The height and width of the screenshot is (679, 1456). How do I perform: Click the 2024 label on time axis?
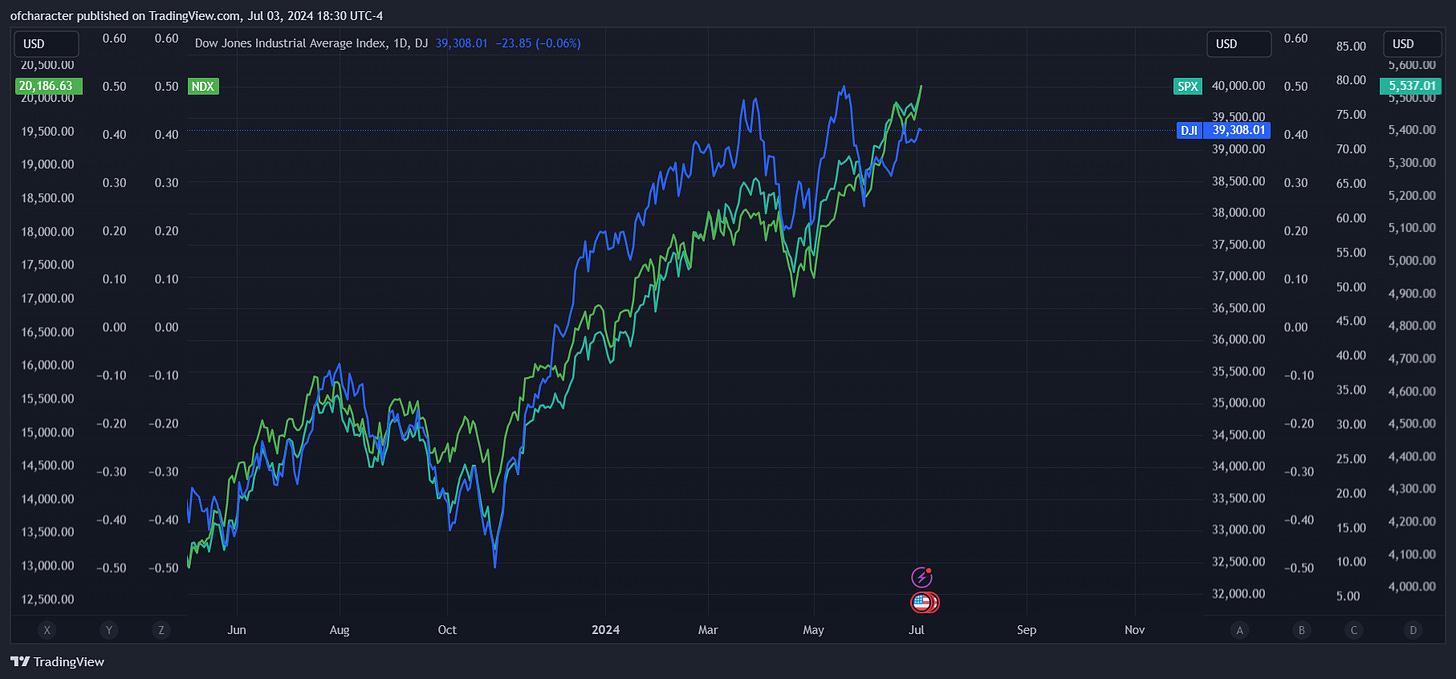pos(606,630)
